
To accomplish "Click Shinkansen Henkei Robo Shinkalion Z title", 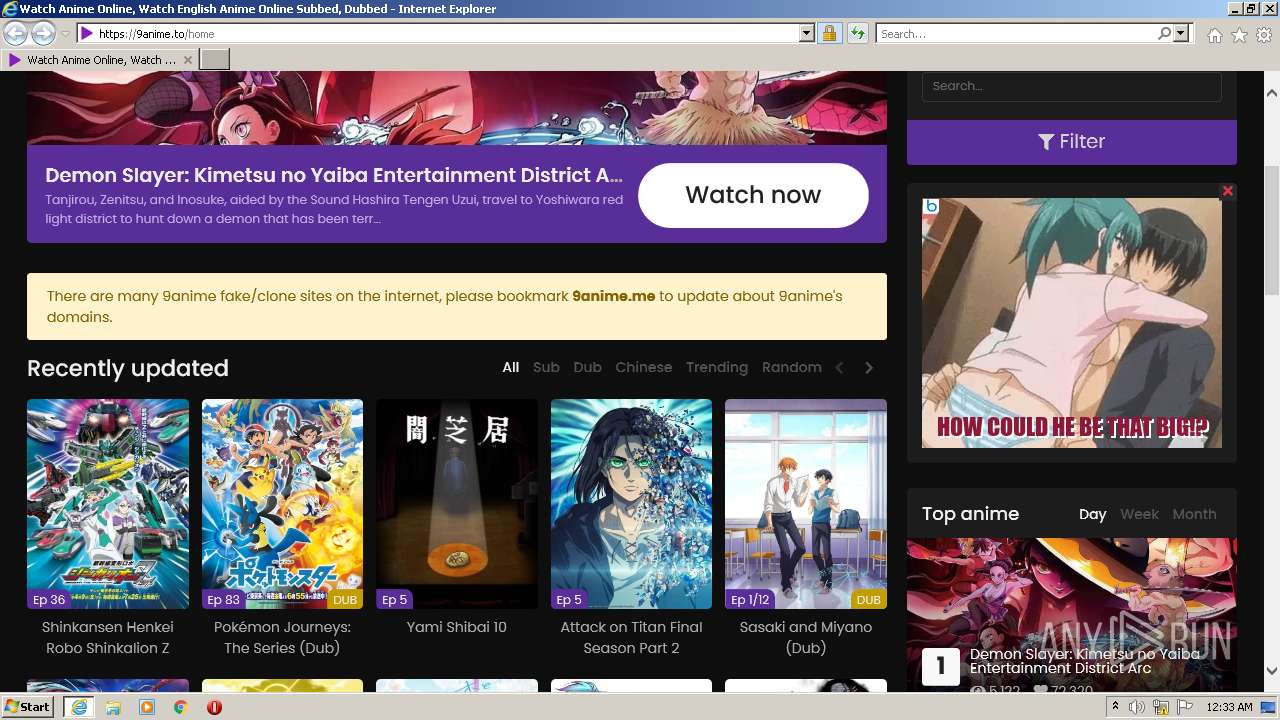I will click(x=108, y=637).
